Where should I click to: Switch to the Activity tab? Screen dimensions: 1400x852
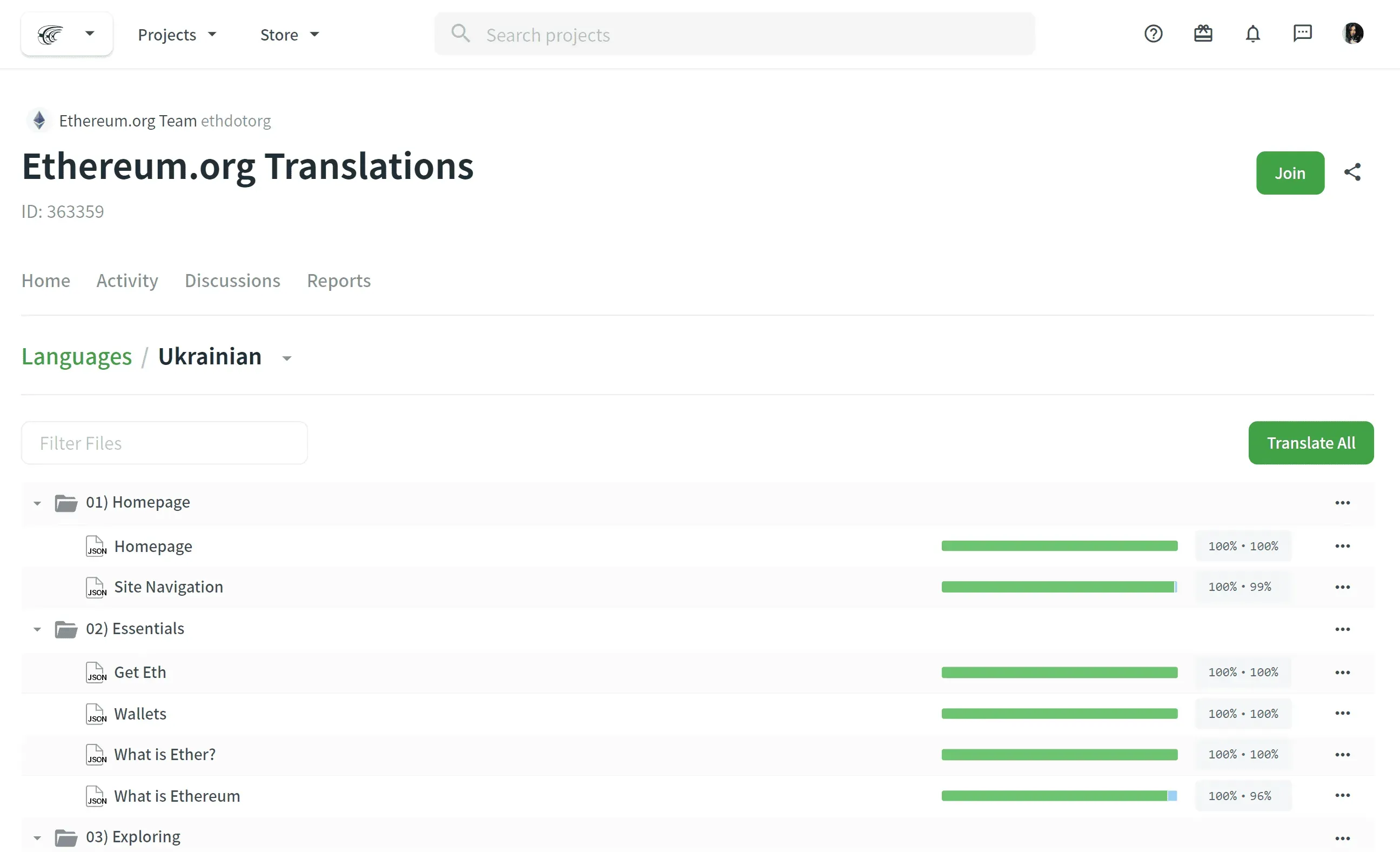(126, 280)
